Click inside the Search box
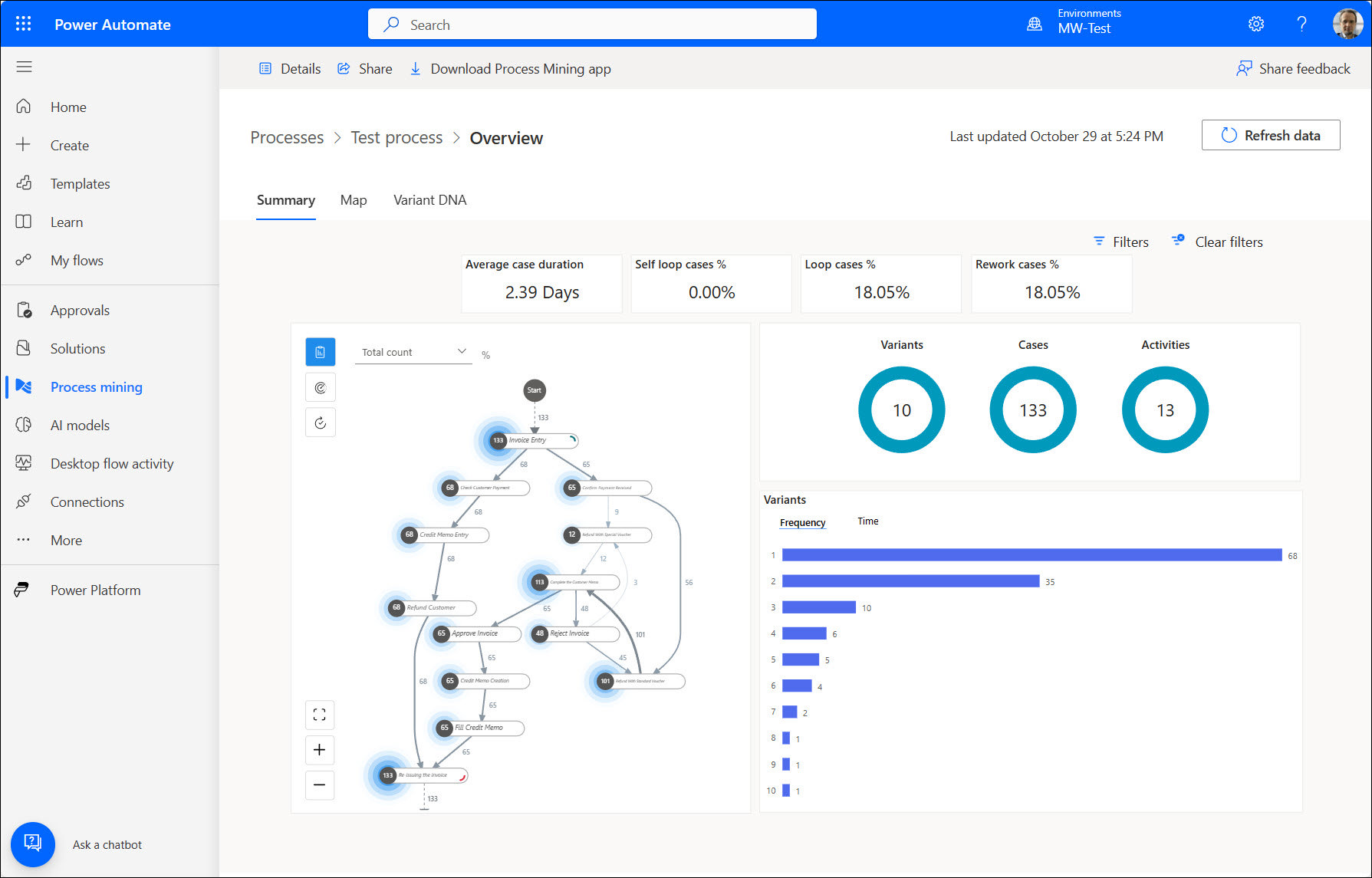 [592, 25]
